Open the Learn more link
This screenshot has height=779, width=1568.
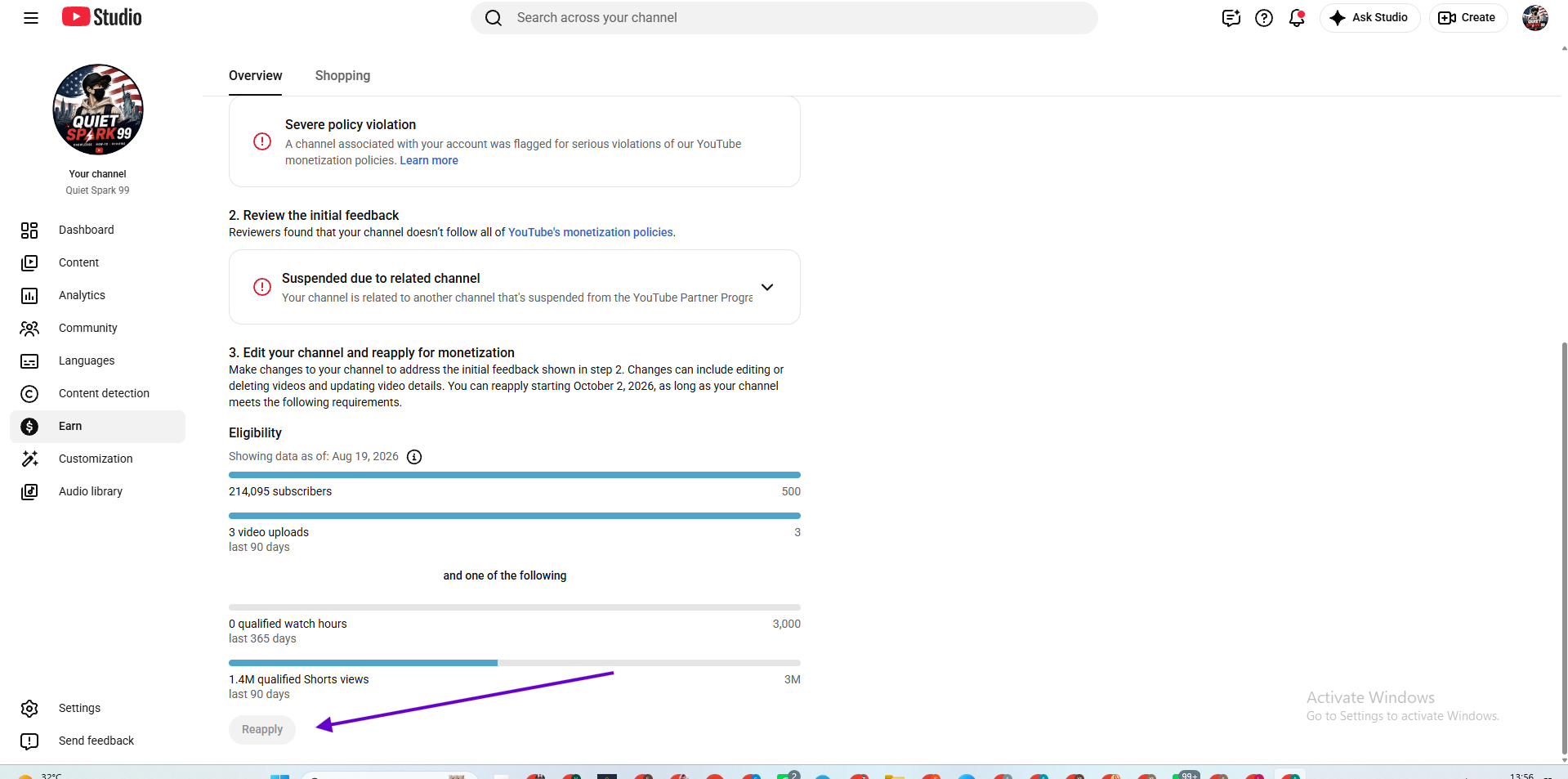click(429, 161)
